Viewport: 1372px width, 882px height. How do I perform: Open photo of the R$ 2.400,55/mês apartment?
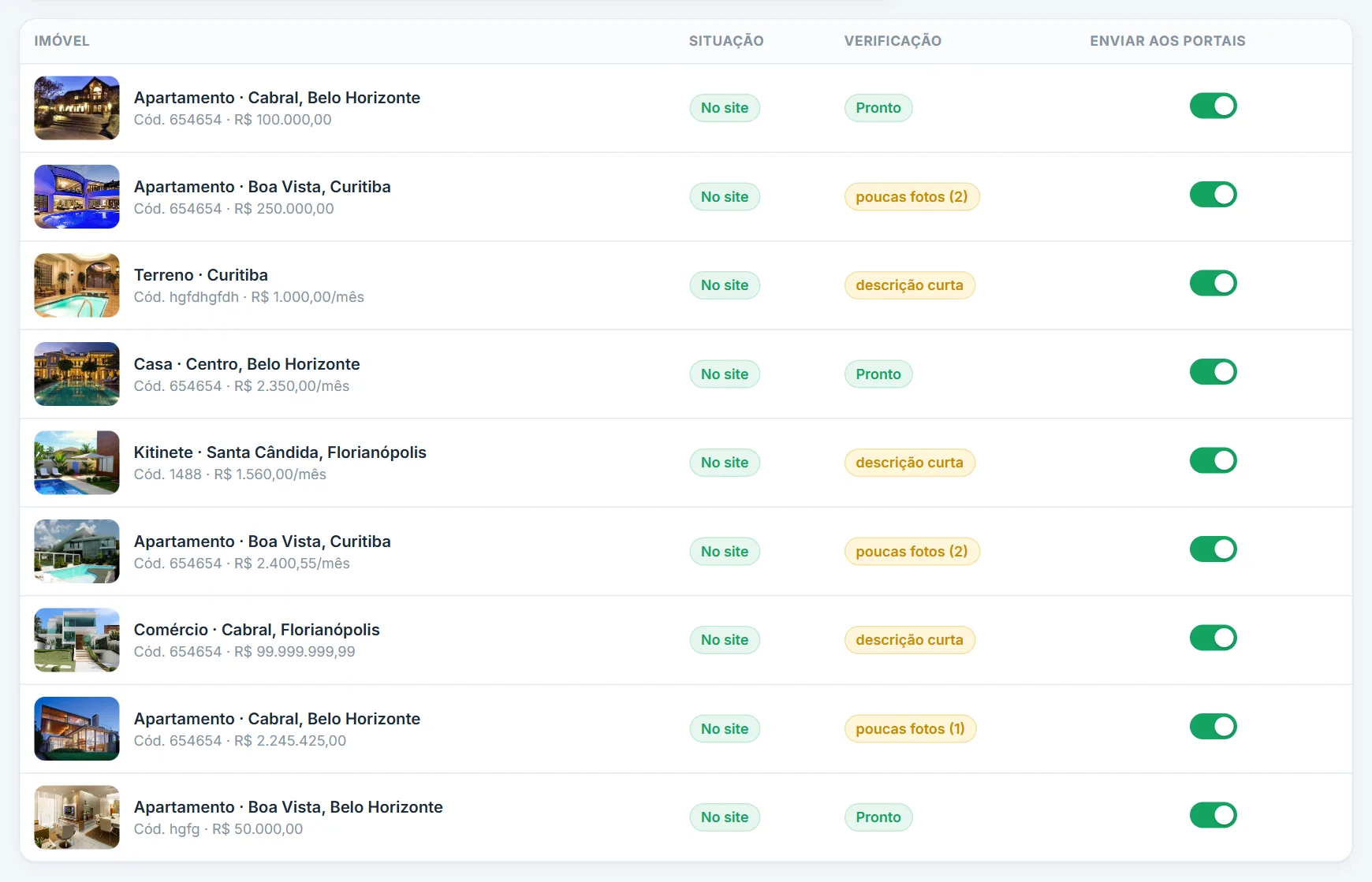coord(76,551)
